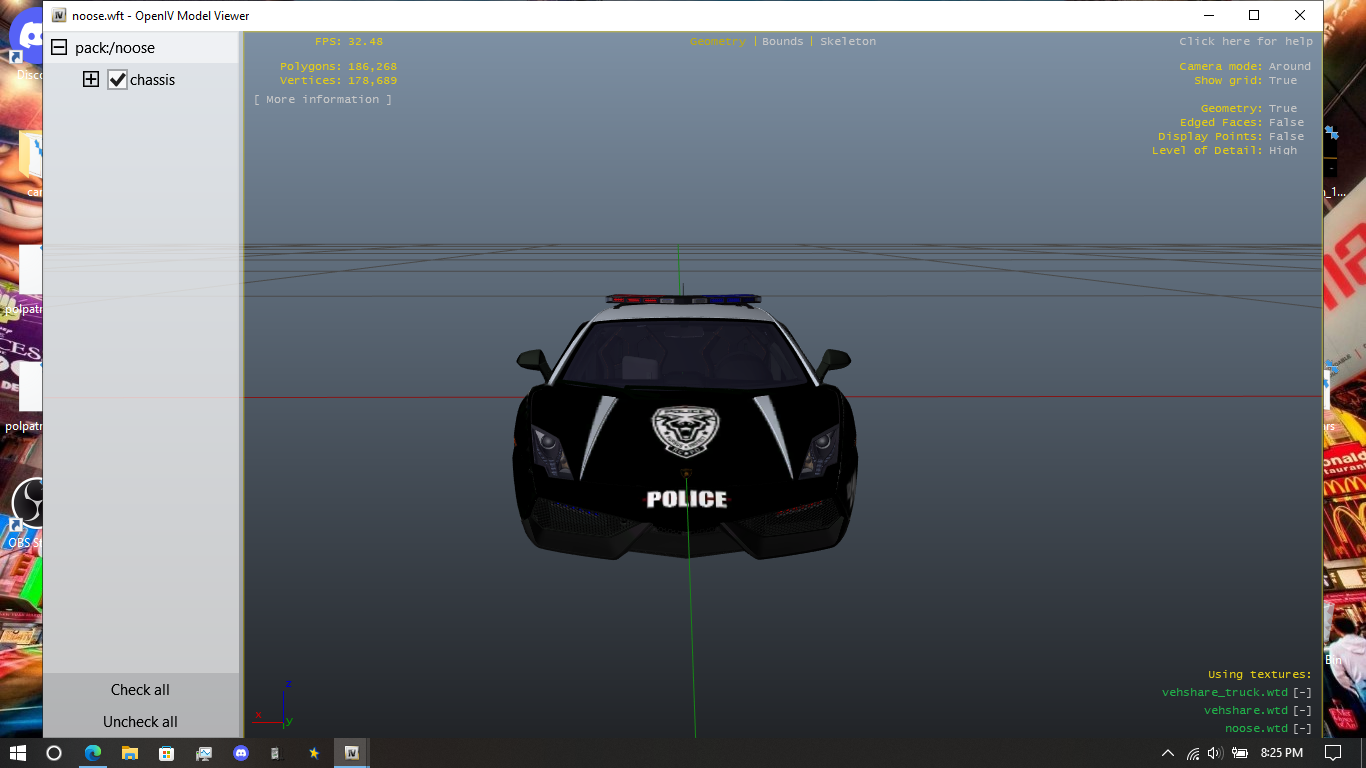Uncheck the chassis checkbox

(x=118, y=80)
